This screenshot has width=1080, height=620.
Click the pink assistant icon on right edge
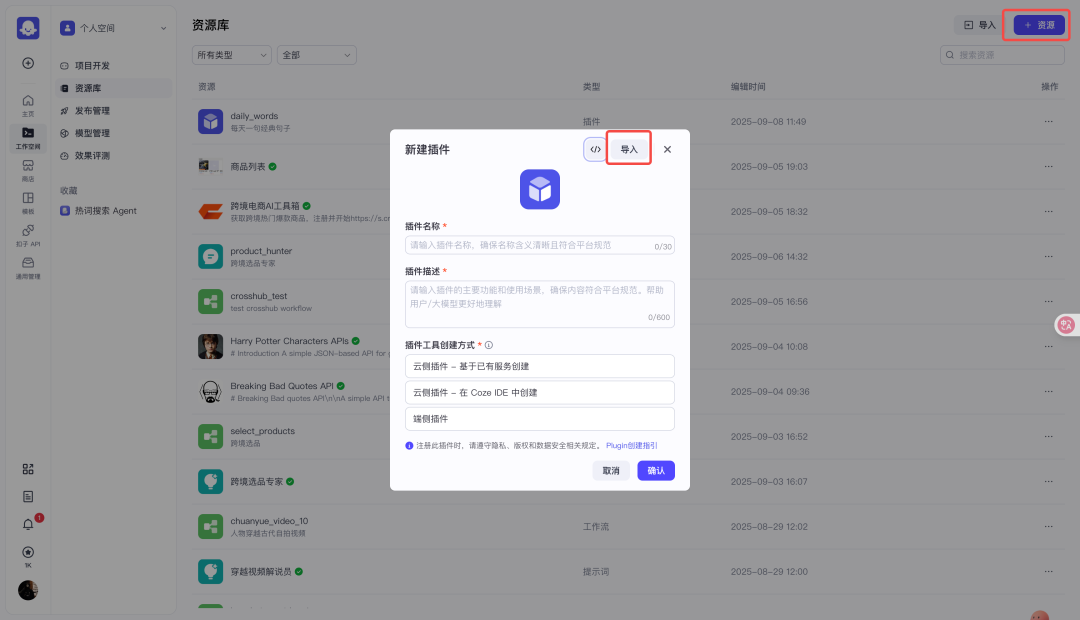(1066, 325)
